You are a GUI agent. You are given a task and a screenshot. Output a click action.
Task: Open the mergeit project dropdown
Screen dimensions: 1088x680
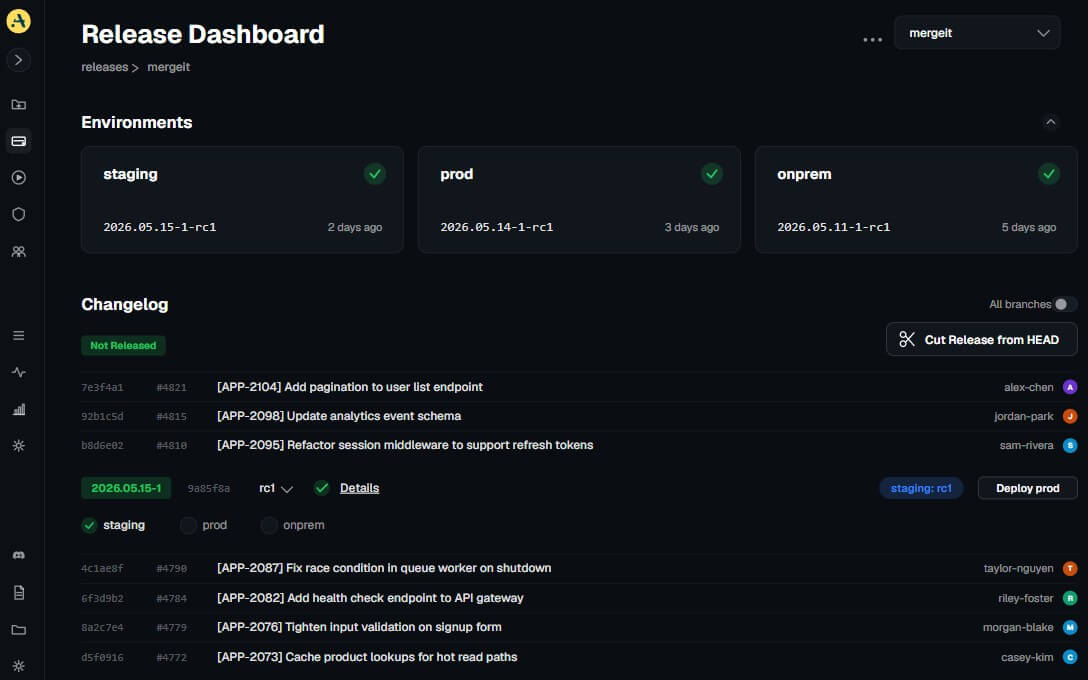coord(977,33)
